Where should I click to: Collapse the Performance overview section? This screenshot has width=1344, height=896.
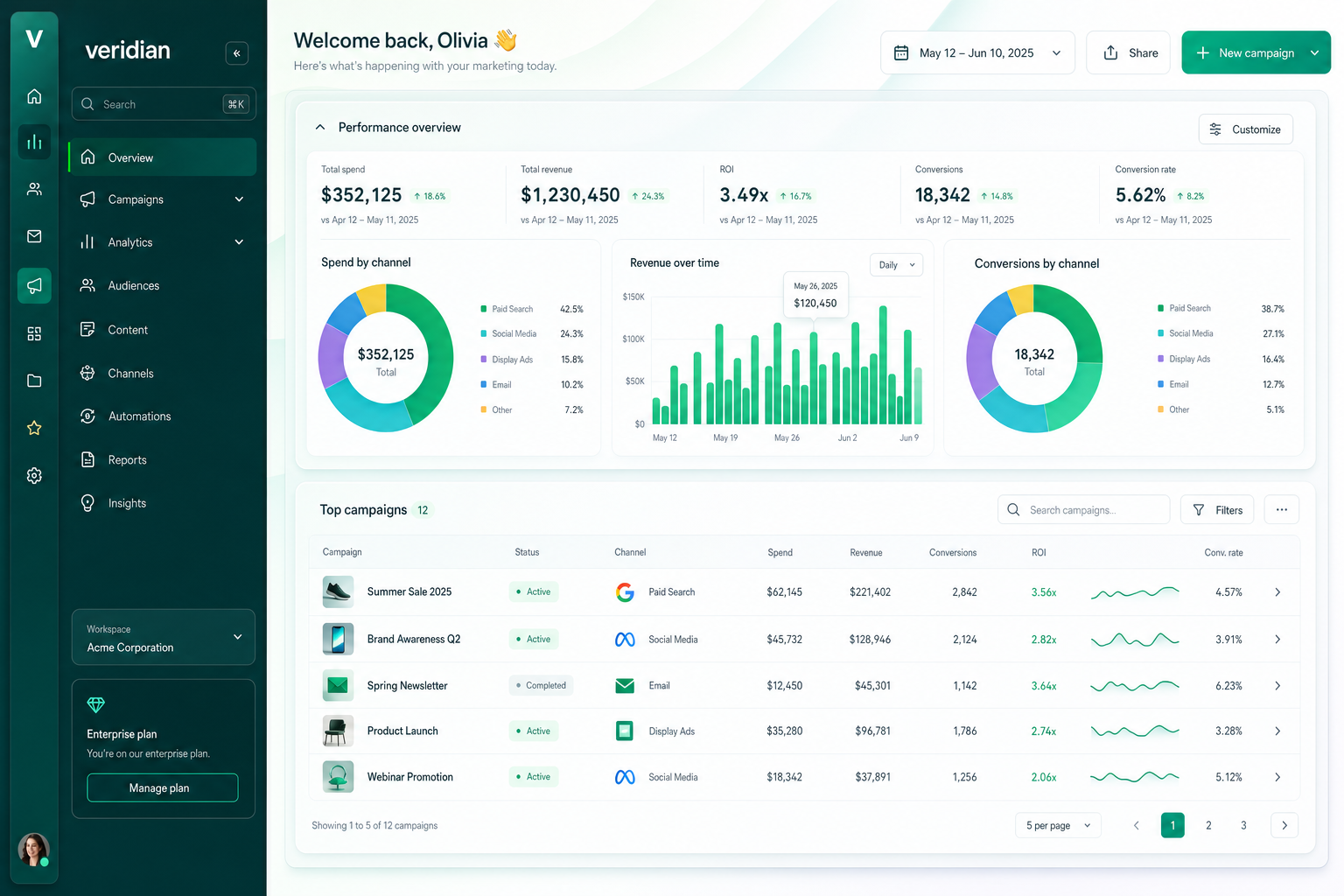[x=320, y=128]
